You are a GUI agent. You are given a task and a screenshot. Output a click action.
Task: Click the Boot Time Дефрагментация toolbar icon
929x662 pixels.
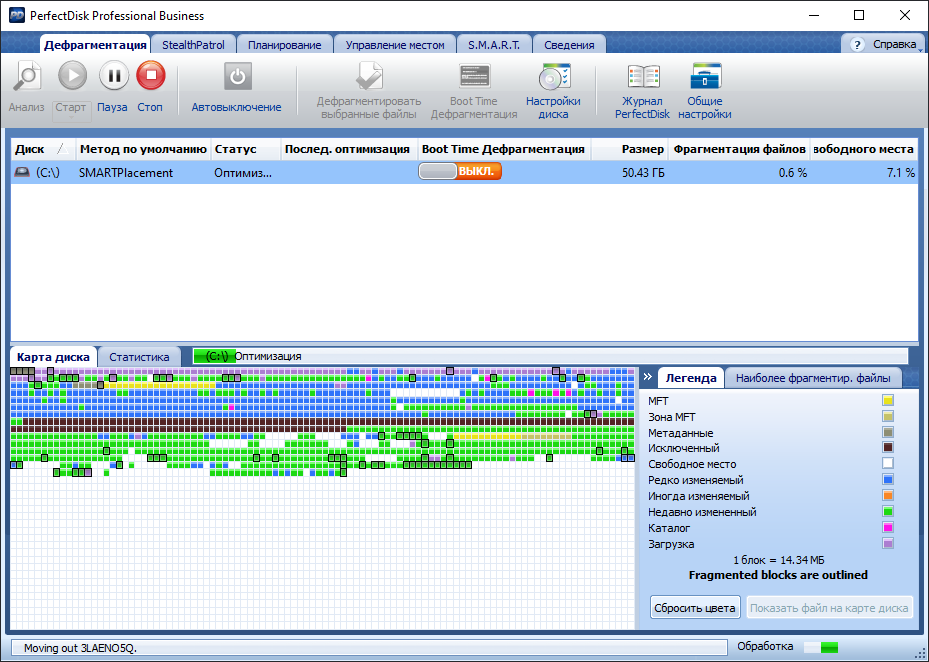(x=474, y=76)
